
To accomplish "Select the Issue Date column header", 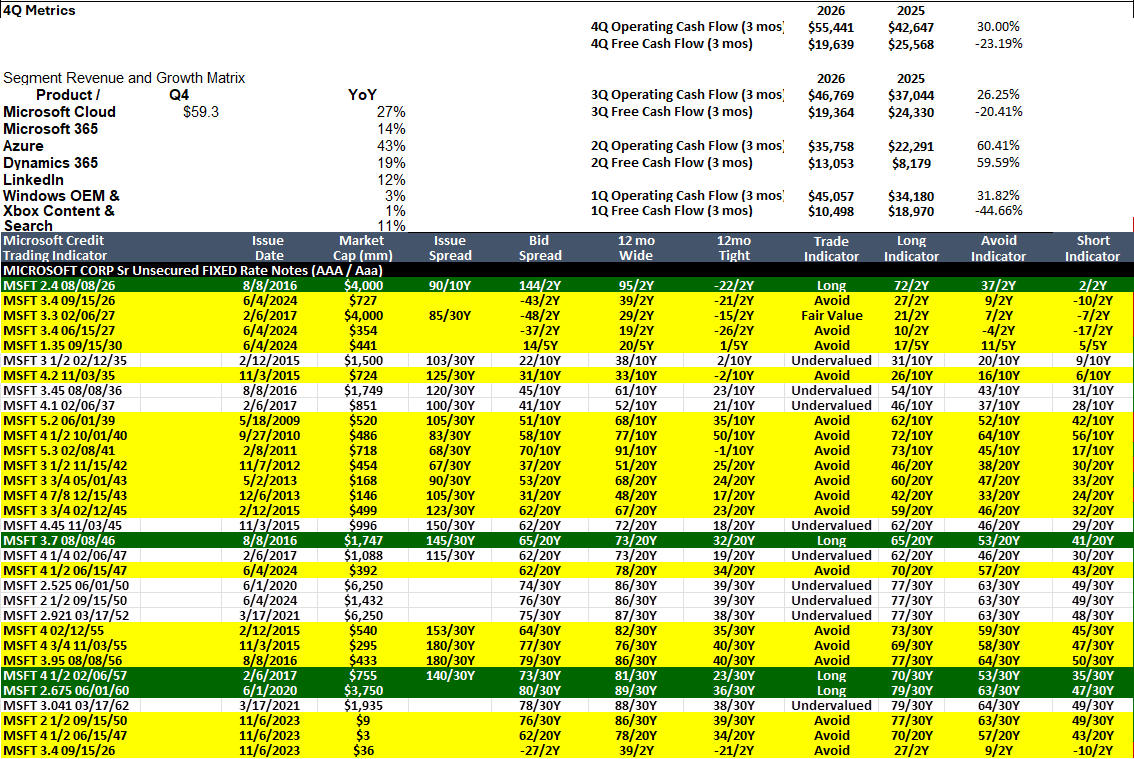I will 268,248.
